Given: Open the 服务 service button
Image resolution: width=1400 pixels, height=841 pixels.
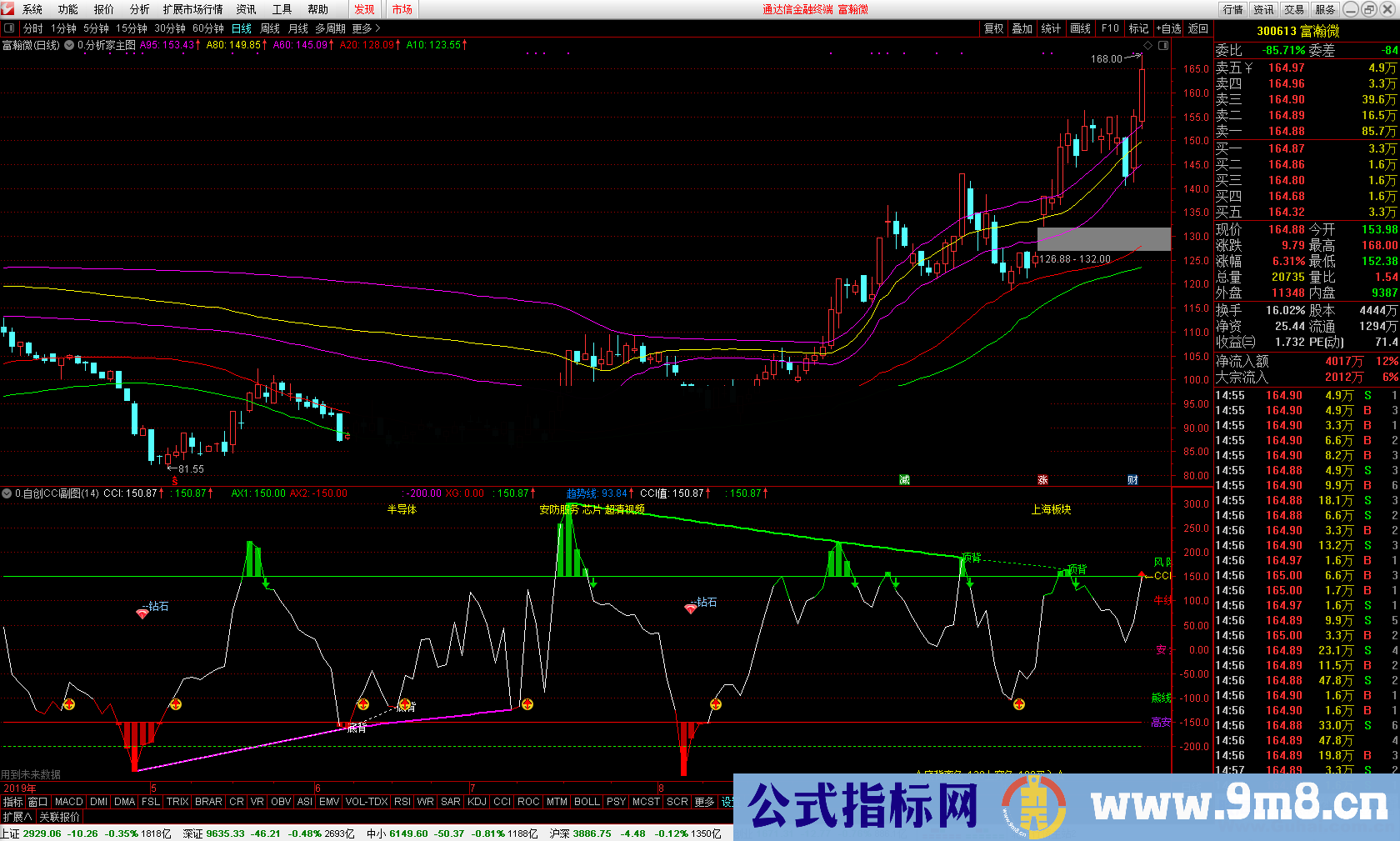Looking at the screenshot, I should [1325, 9].
